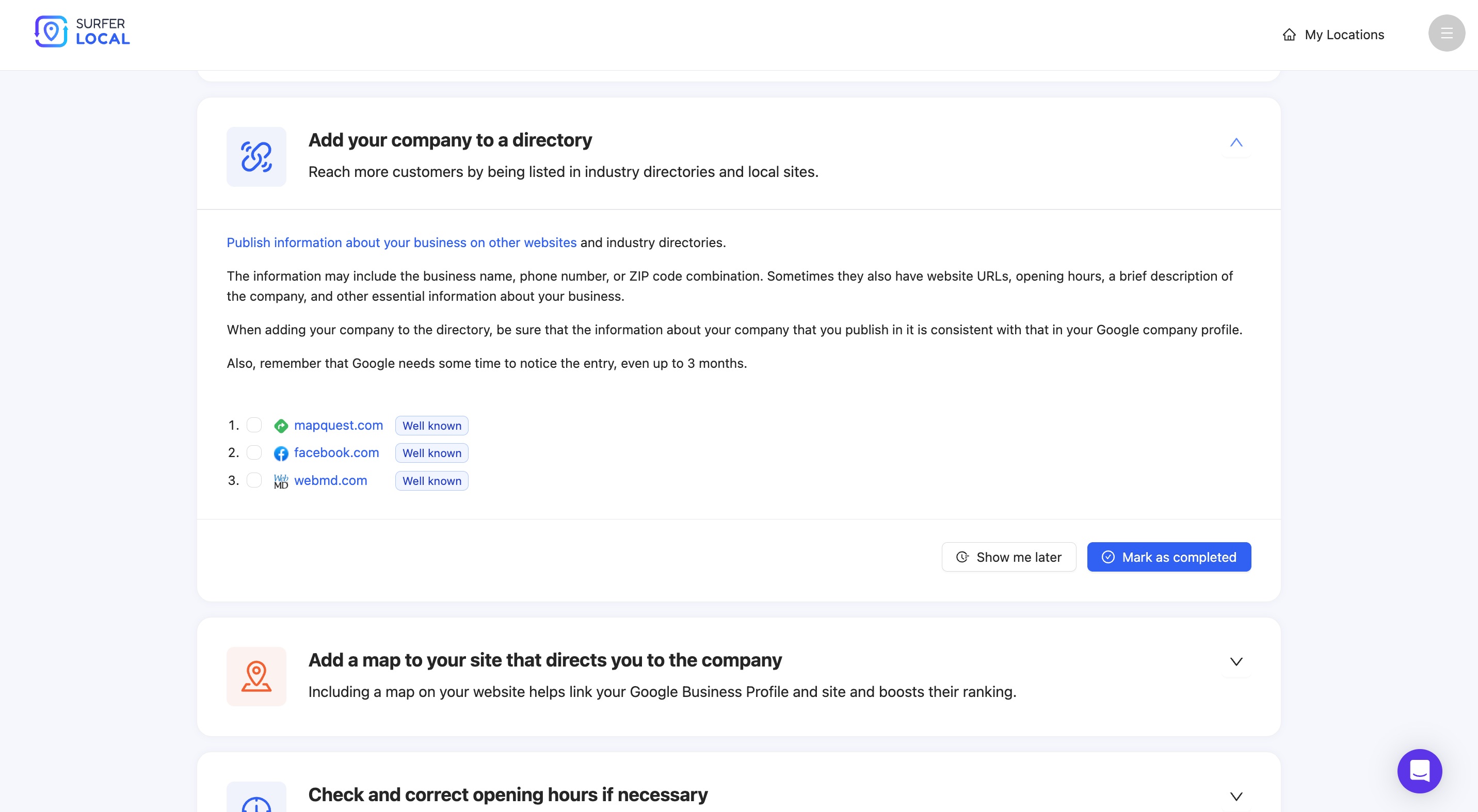Open the chat support bubble

click(1419, 770)
